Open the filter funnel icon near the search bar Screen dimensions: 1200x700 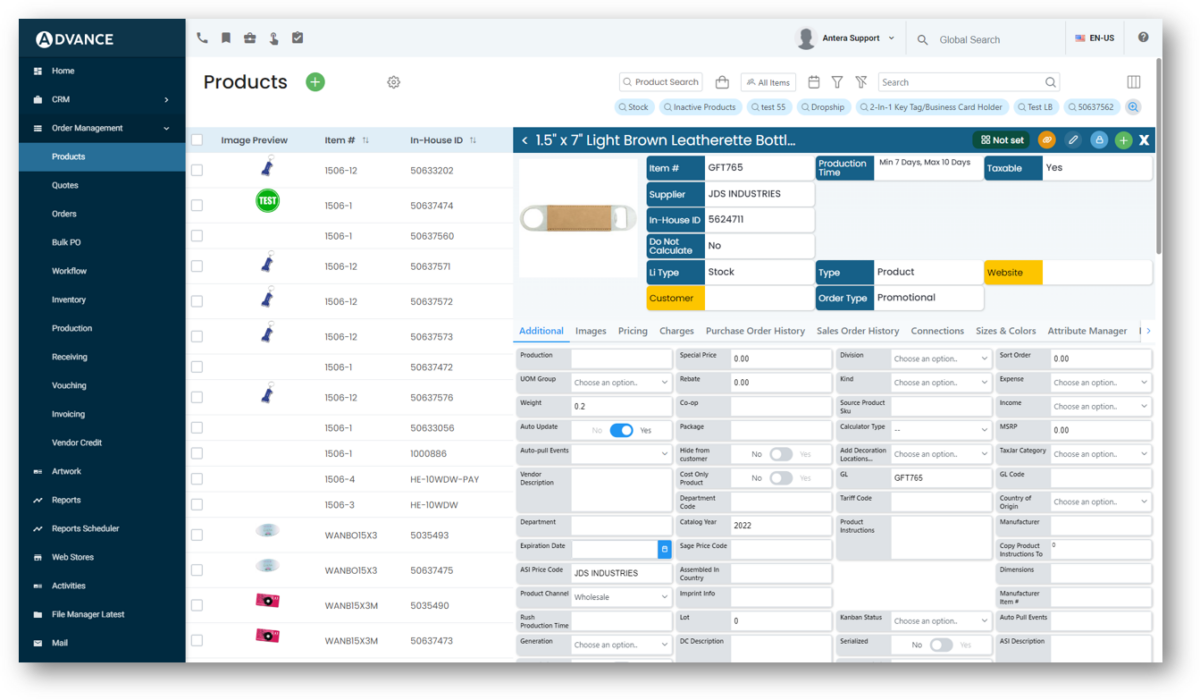tap(837, 82)
